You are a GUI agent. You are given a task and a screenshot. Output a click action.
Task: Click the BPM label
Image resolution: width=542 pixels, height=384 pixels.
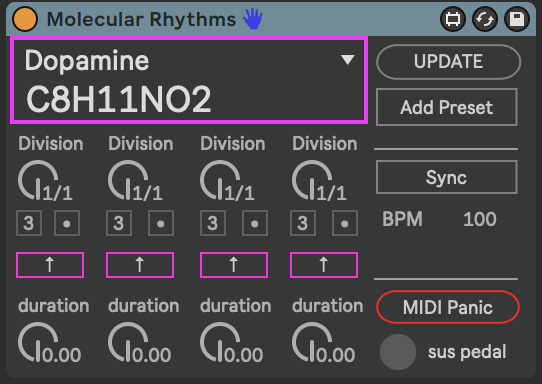[402, 219]
